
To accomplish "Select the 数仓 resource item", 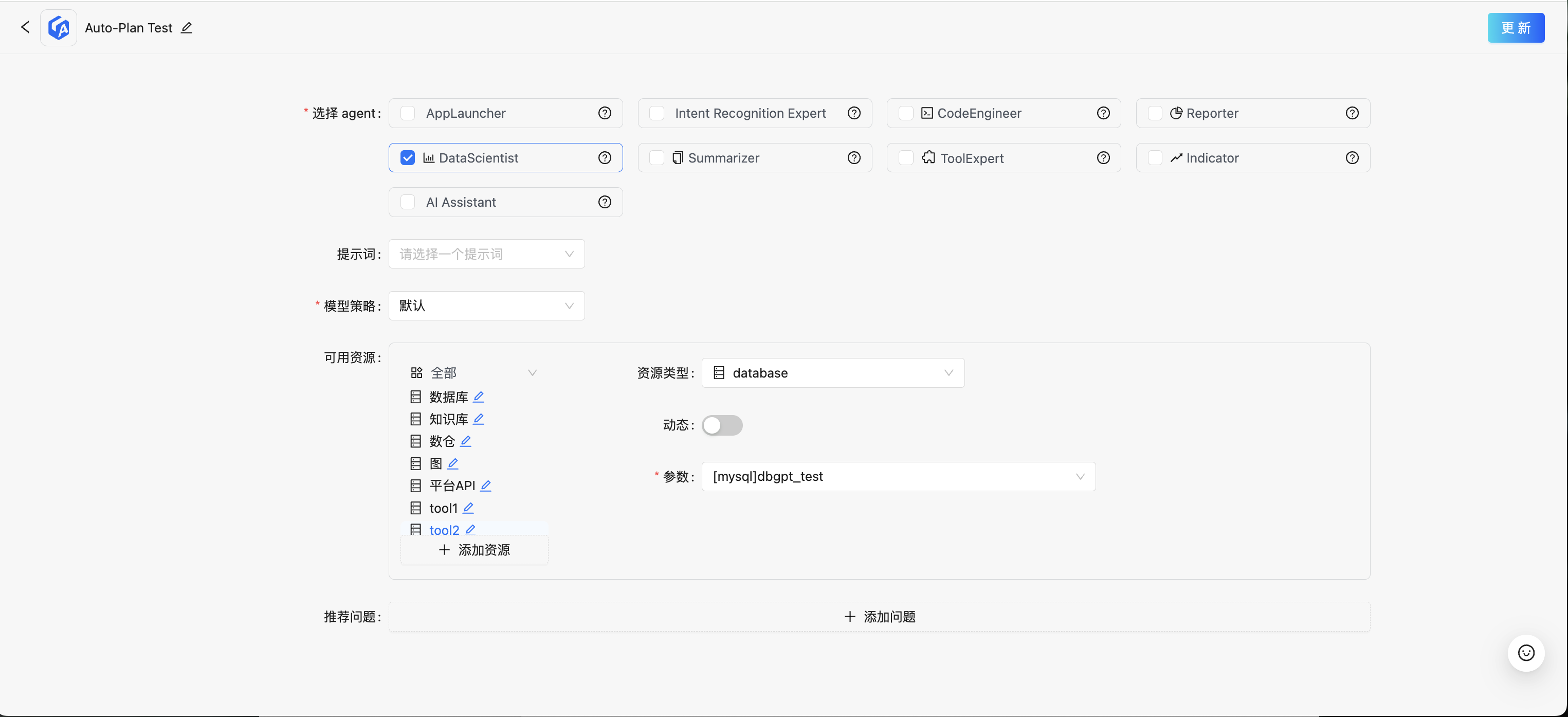I will [x=442, y=441].
